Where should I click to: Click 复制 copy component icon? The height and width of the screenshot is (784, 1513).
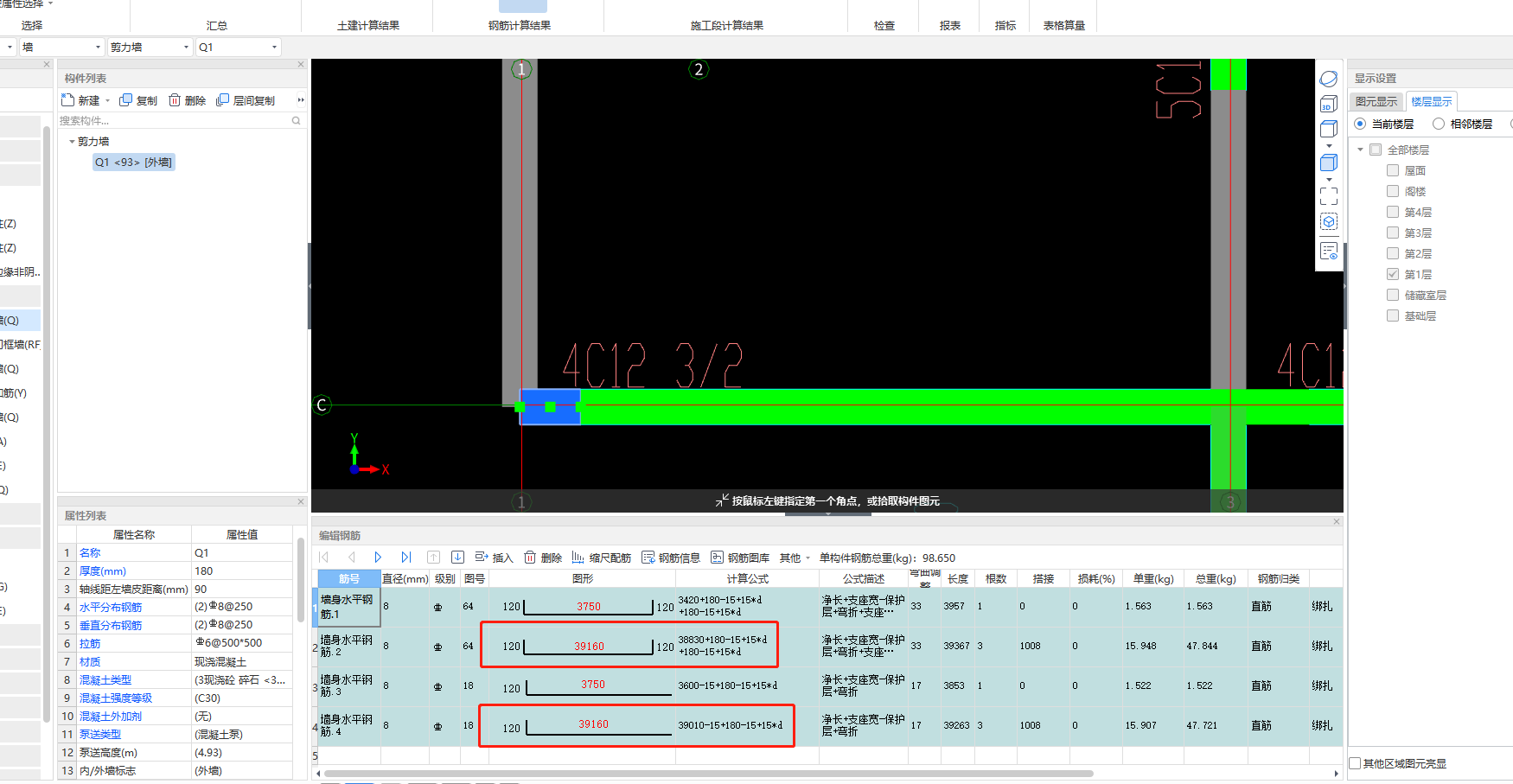click(x=138, y=100)
